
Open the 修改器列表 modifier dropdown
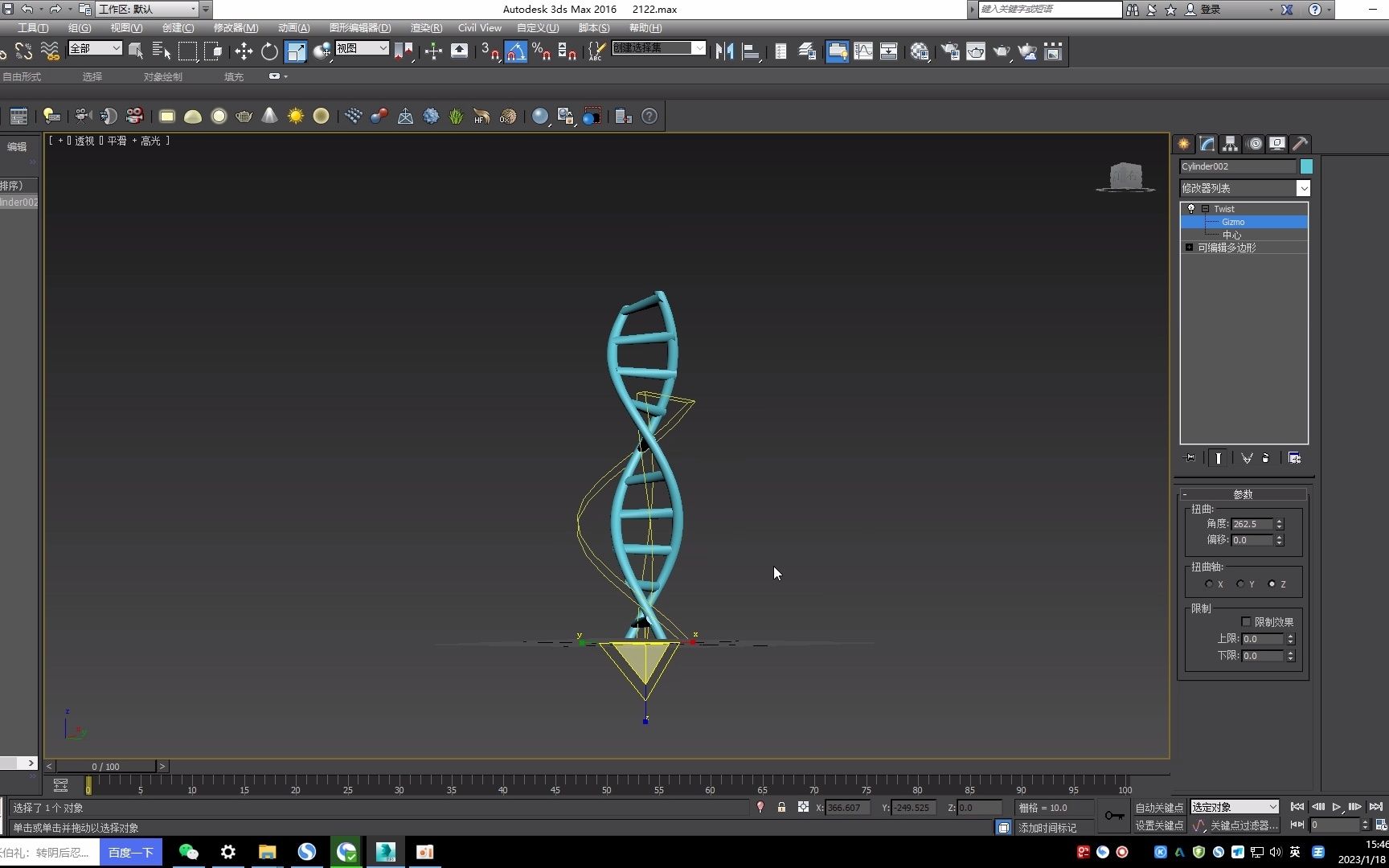pos(1304,187)
